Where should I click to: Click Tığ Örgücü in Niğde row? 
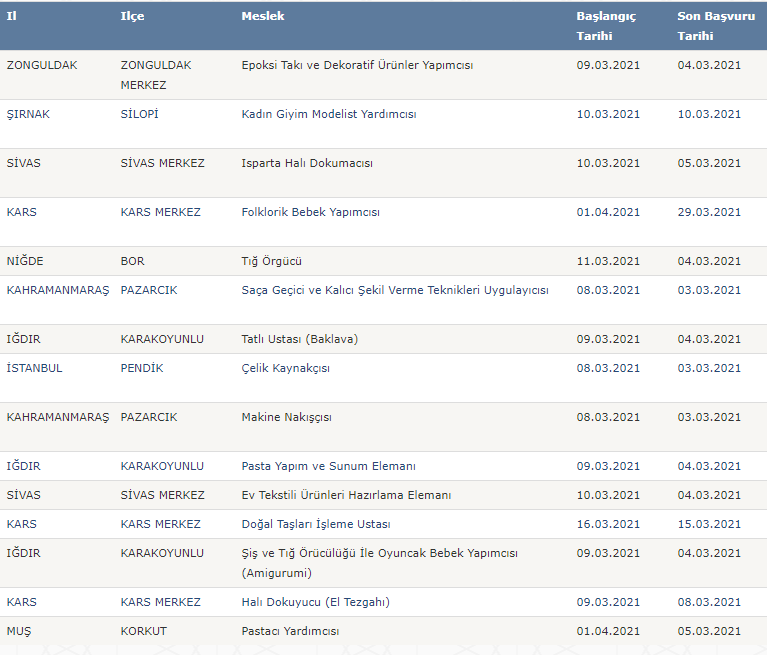click(271, 261)
